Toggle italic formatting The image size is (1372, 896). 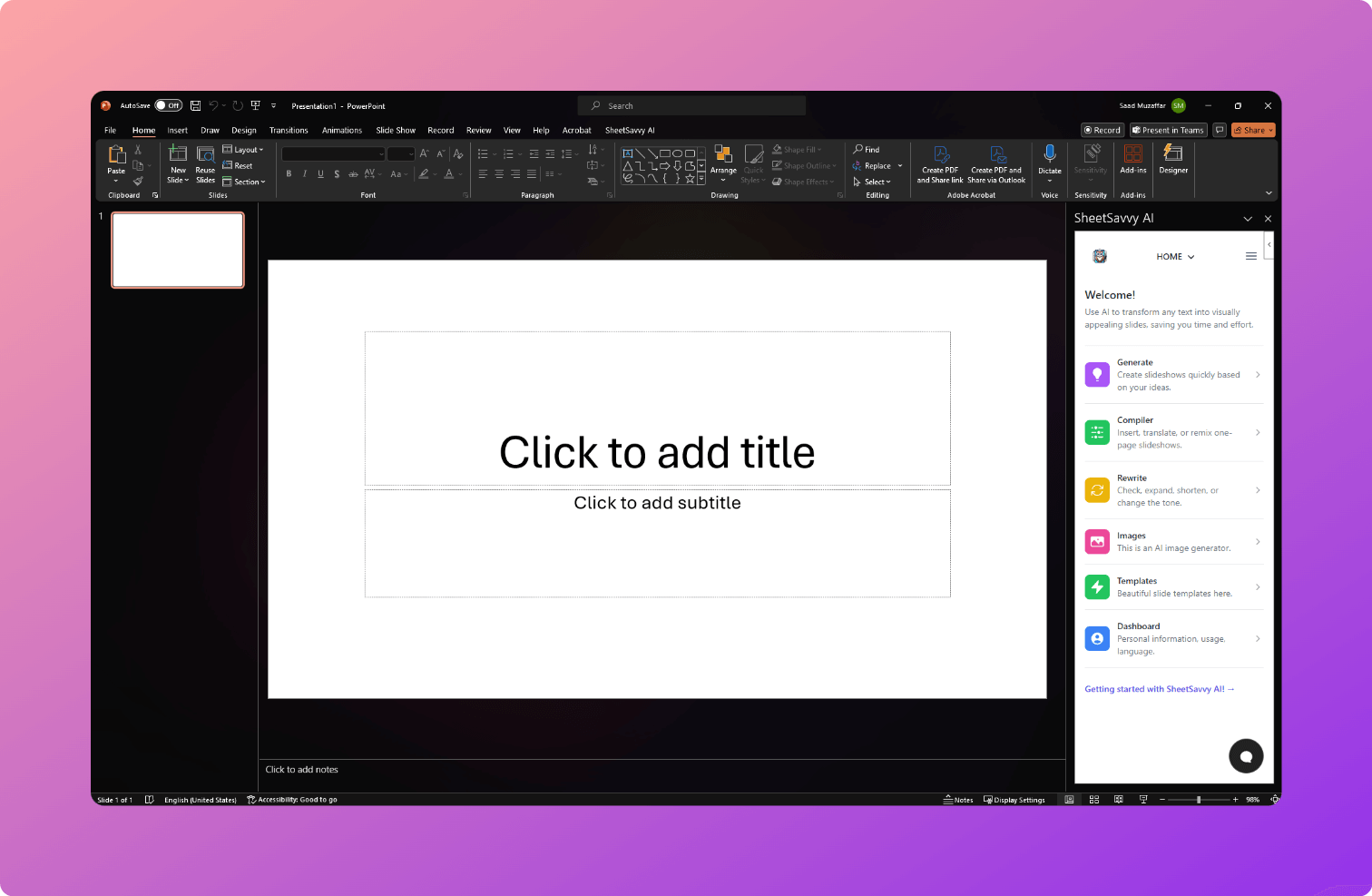[304, 173]
